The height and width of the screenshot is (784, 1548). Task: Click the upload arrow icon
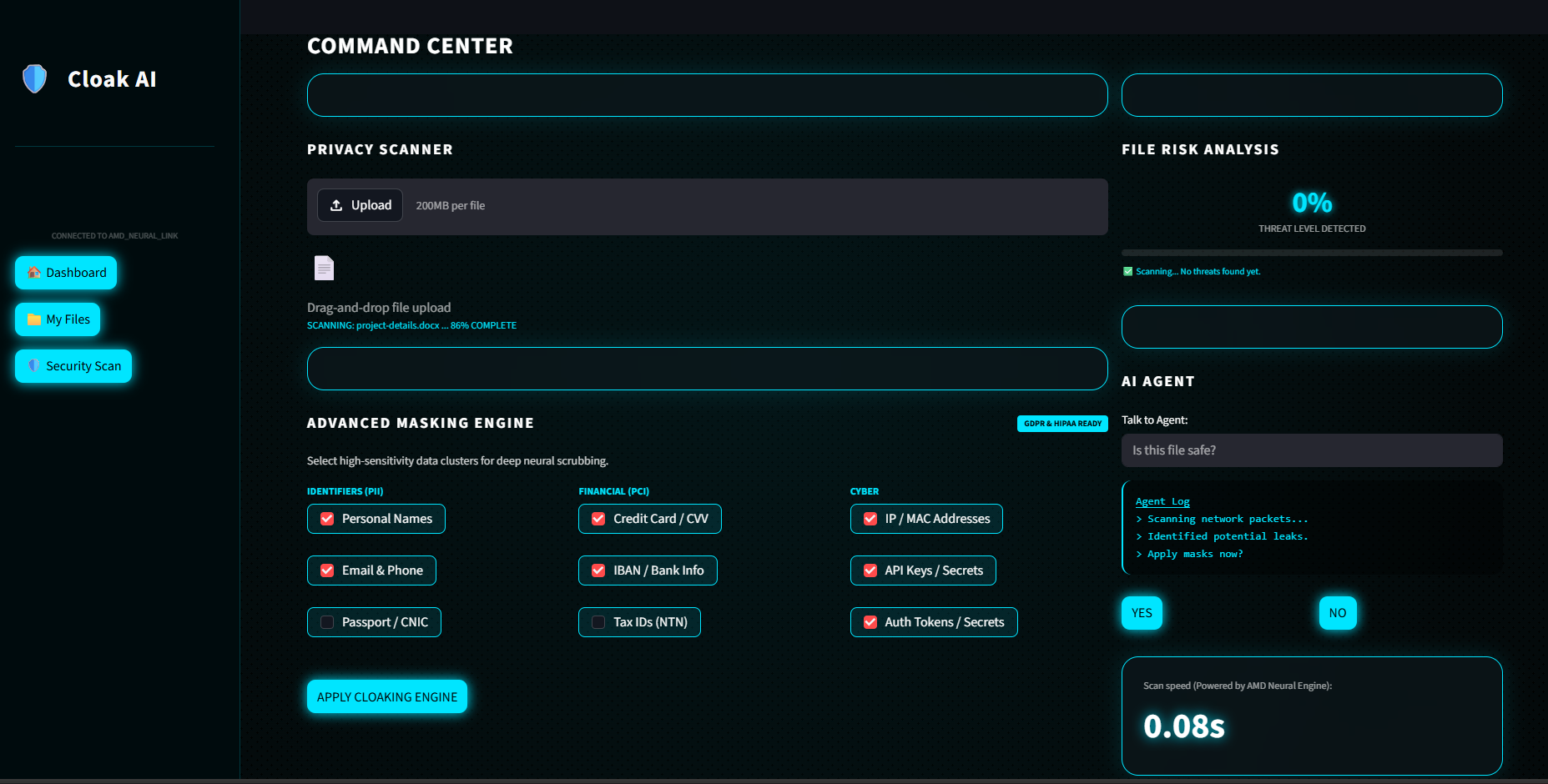click(x=336, y=205)
